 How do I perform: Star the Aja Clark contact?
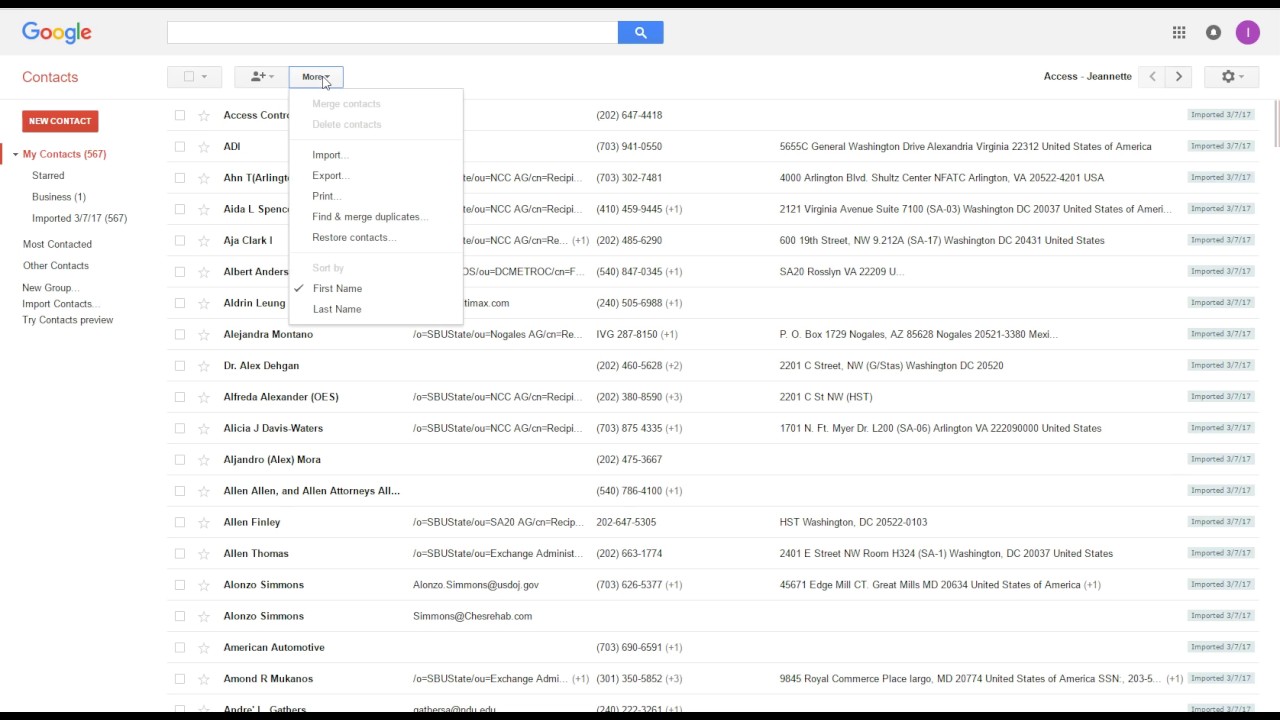point(204,241)
